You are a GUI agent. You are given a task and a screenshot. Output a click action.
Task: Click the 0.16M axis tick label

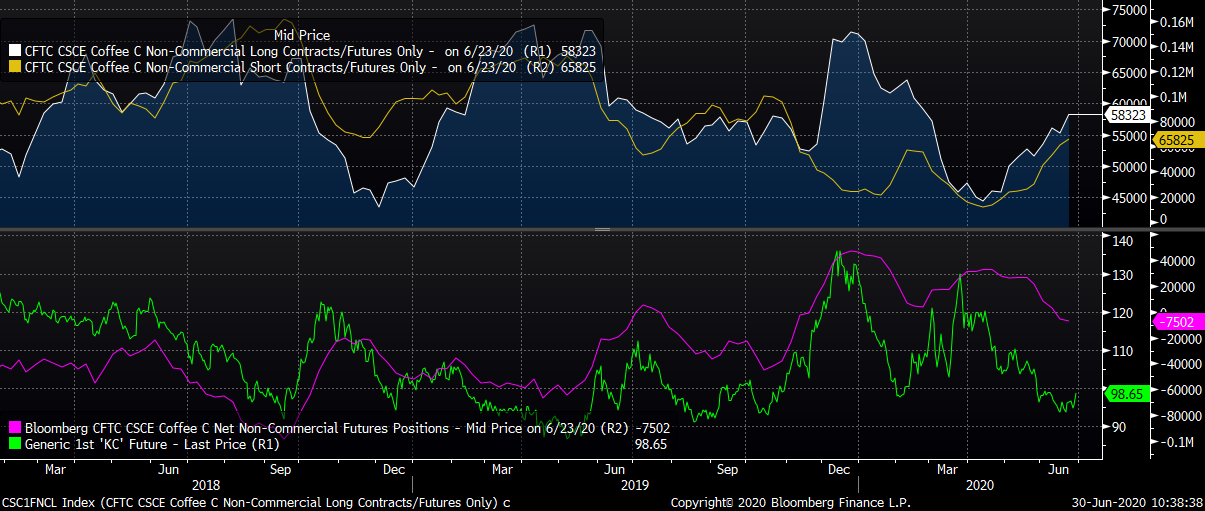(x=1178, y=22)
